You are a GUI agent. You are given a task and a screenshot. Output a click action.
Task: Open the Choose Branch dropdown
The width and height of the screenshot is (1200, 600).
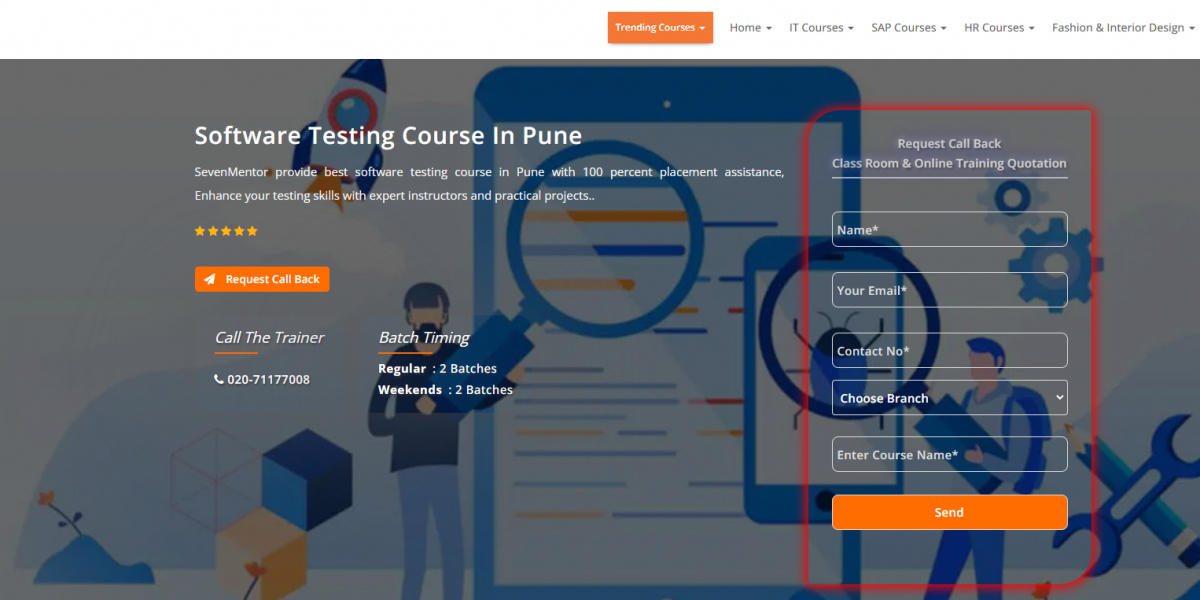pos(949,398)
